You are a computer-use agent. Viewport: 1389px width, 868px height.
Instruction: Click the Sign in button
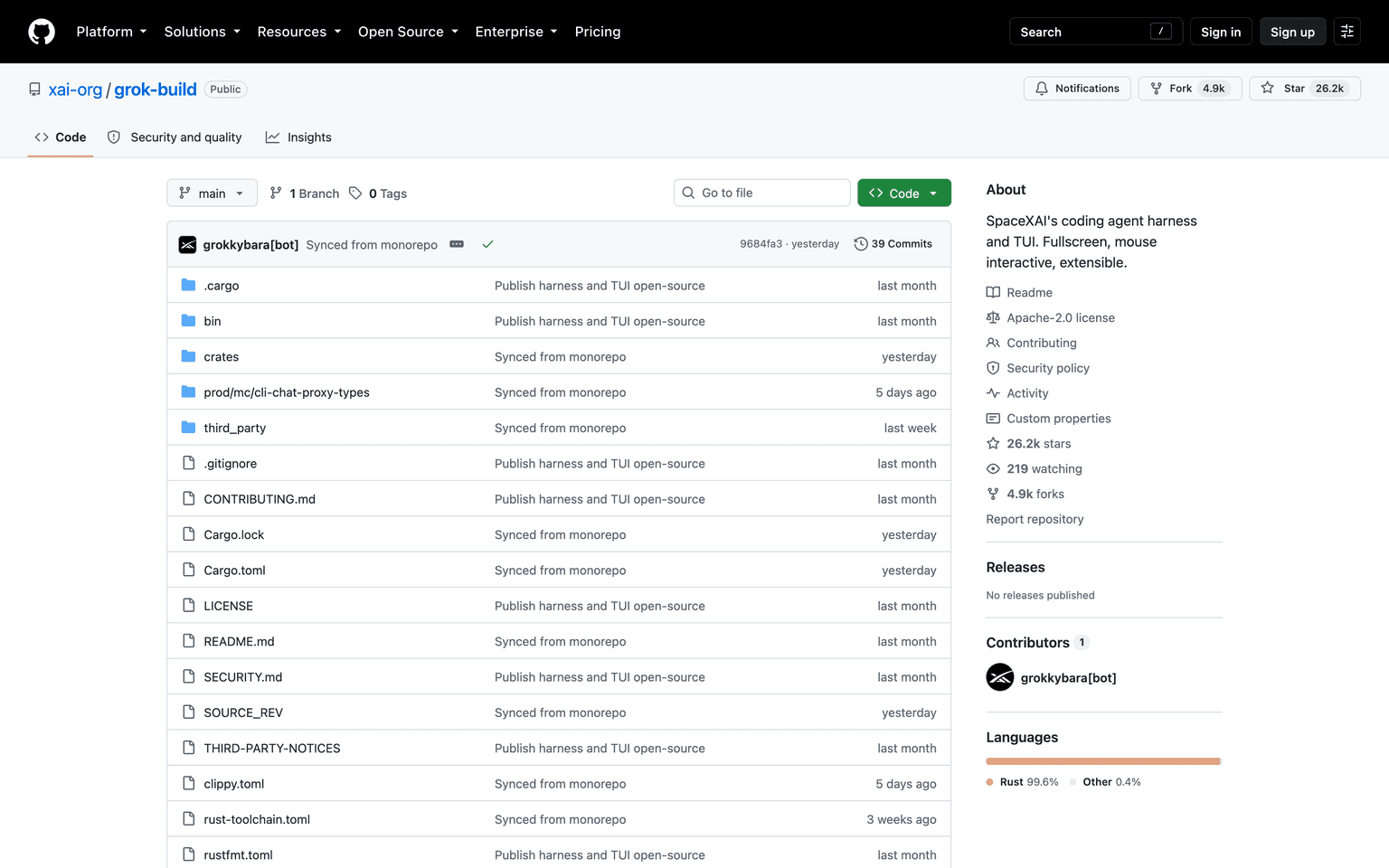tap(1221, 32)
